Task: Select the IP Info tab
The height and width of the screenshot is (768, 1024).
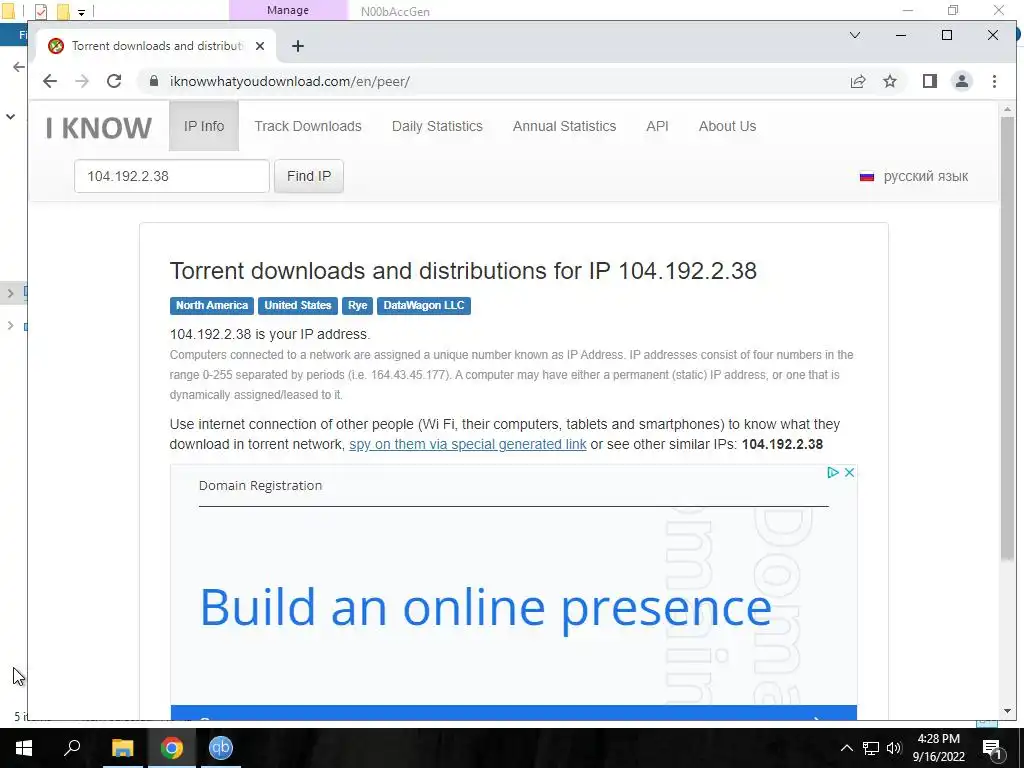Action: (204, 126)
